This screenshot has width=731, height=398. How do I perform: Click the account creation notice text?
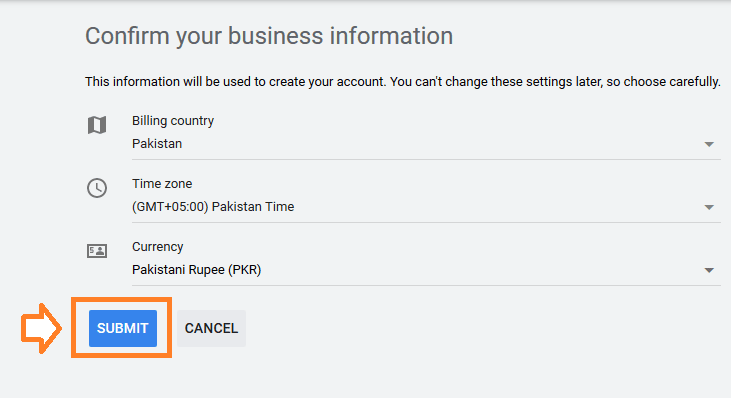click(403, 82)
